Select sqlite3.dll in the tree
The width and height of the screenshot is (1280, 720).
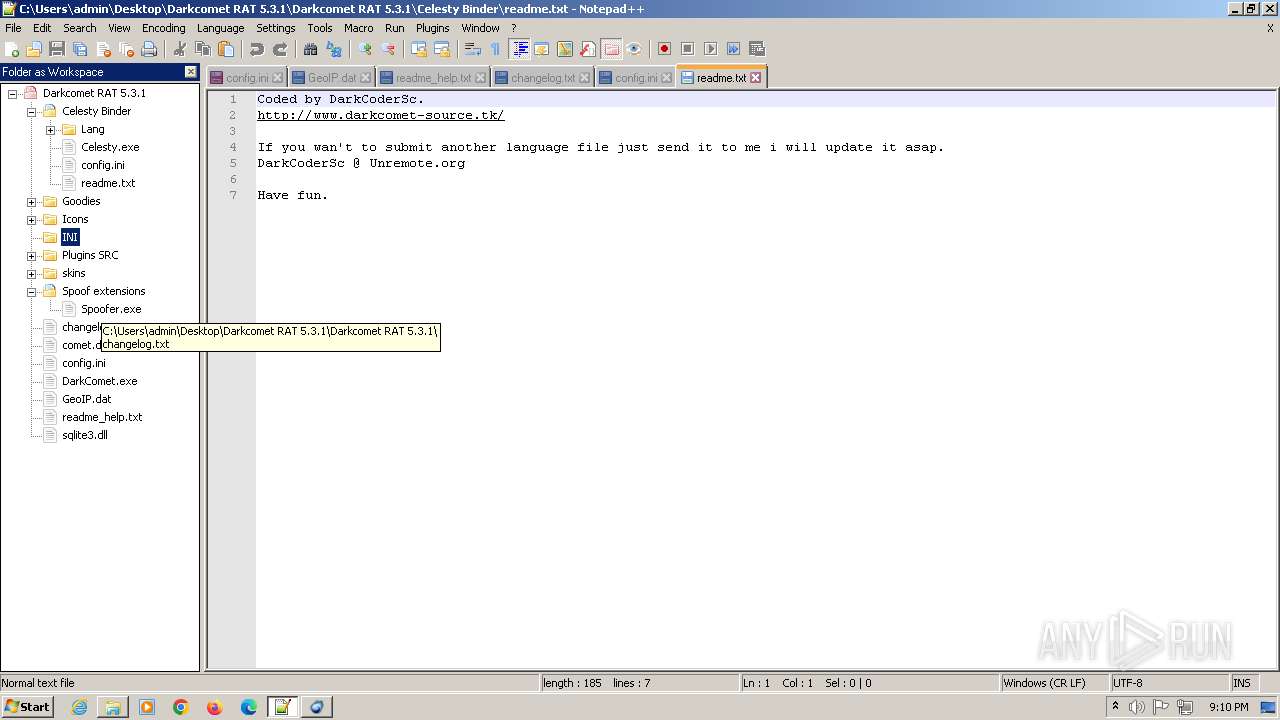pyautogui.click(x=85, y=435)
